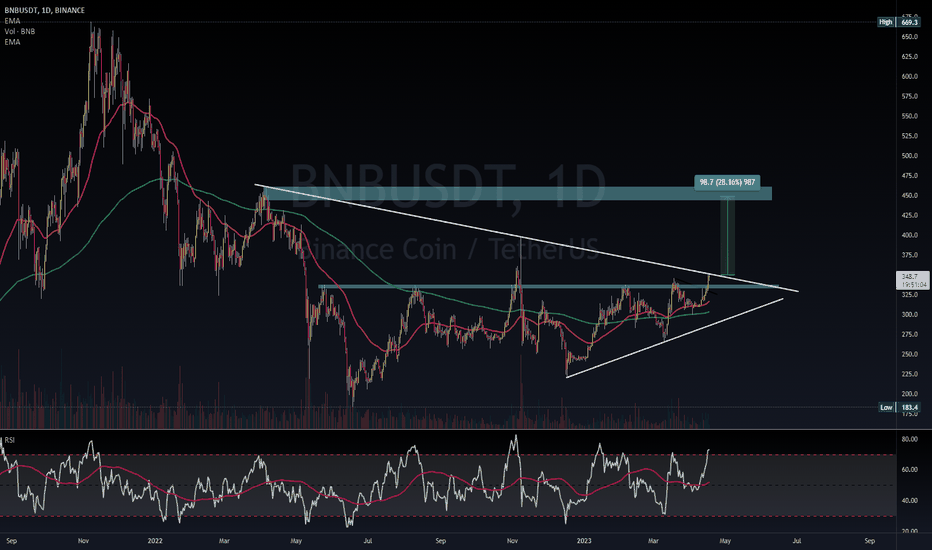Click the 400.0 price axis label

point(909,235)
